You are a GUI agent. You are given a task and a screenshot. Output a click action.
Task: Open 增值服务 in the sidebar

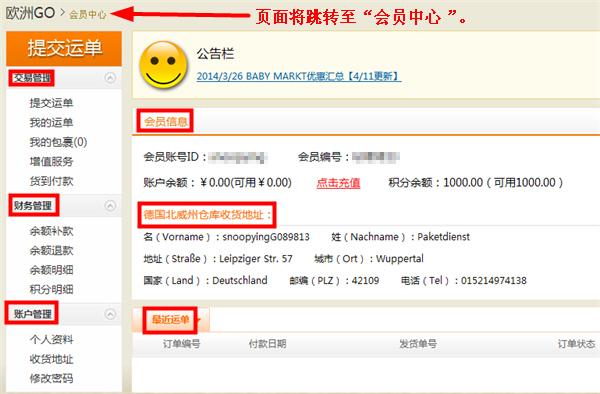point(51,161)
